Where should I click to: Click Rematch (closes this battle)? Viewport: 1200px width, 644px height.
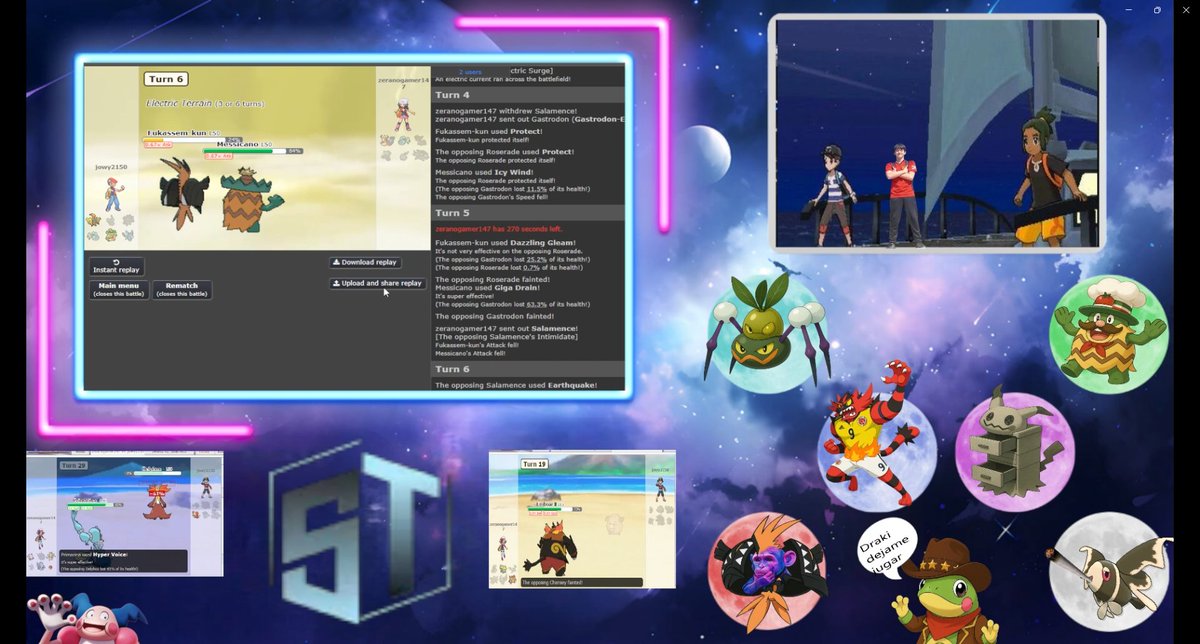tap(182, 290)
